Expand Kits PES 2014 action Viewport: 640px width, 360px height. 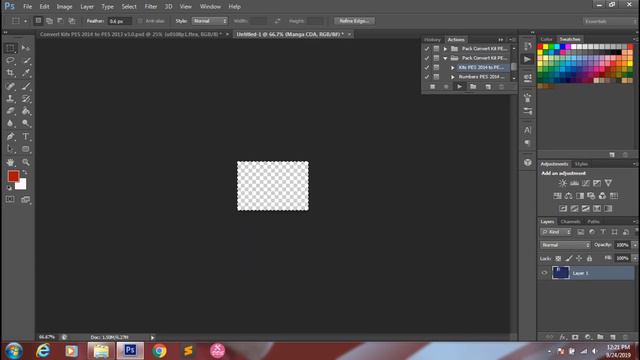point(453,67)
